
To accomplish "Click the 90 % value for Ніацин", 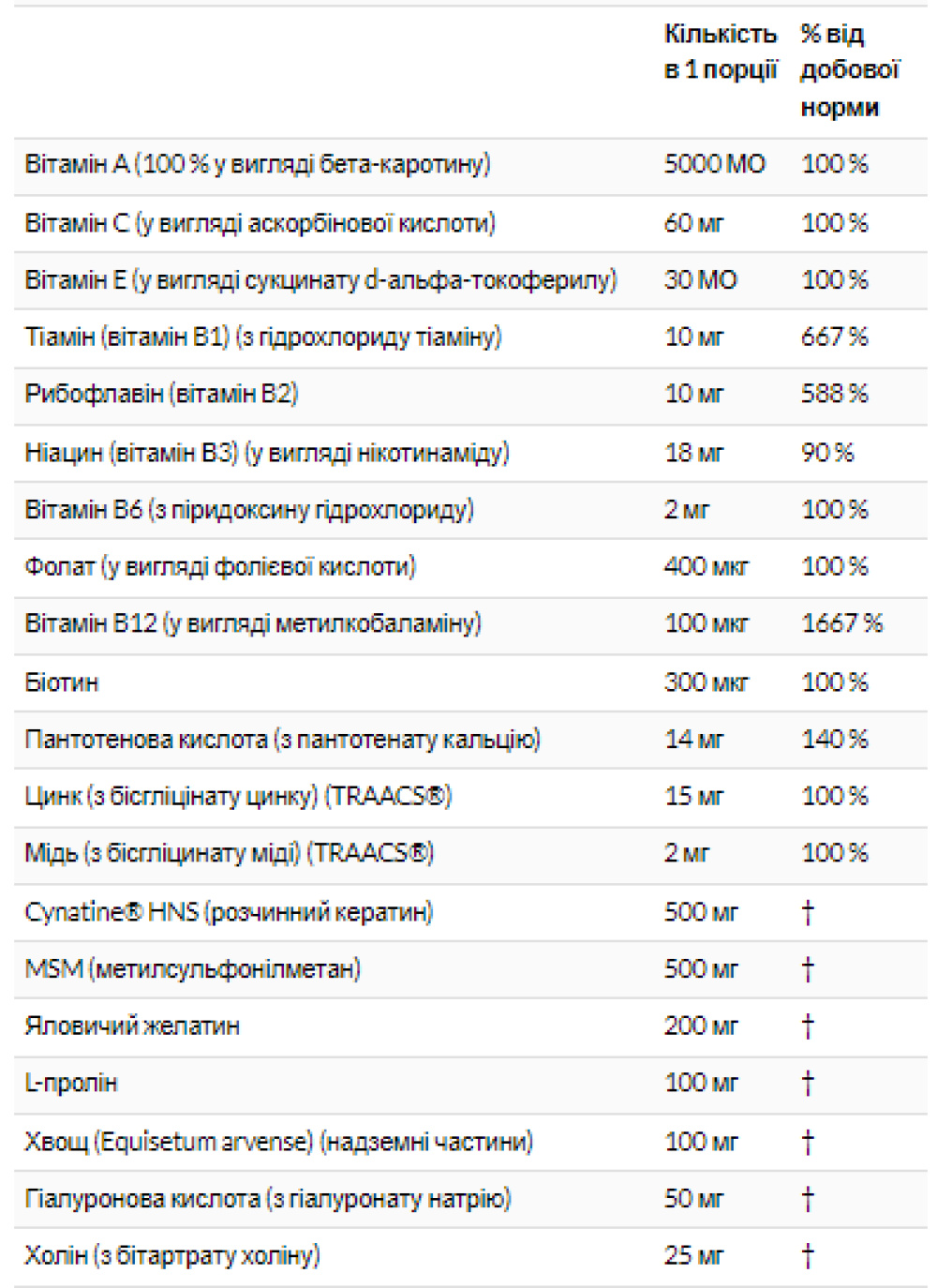I will click(827, 453).
